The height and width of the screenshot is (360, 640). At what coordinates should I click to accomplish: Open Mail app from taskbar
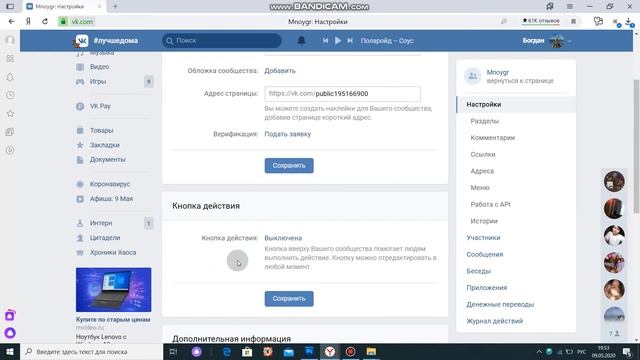point(289,351)
